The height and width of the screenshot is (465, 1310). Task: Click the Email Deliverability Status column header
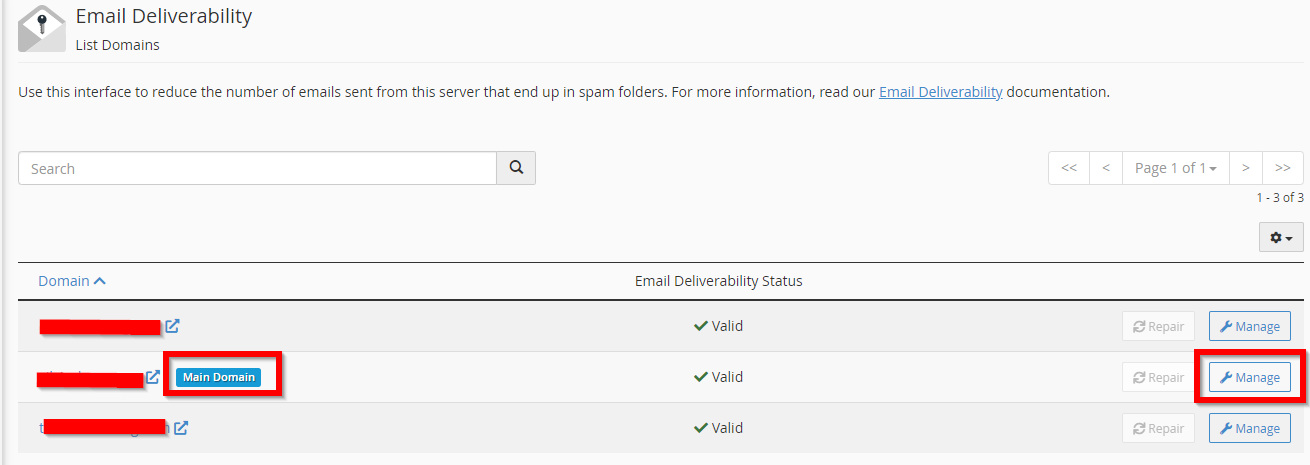(x=718, y=281)
